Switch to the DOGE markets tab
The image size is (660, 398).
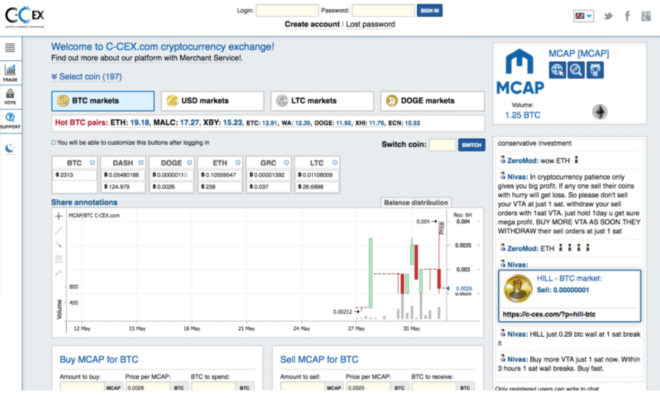tap(432, 101)
